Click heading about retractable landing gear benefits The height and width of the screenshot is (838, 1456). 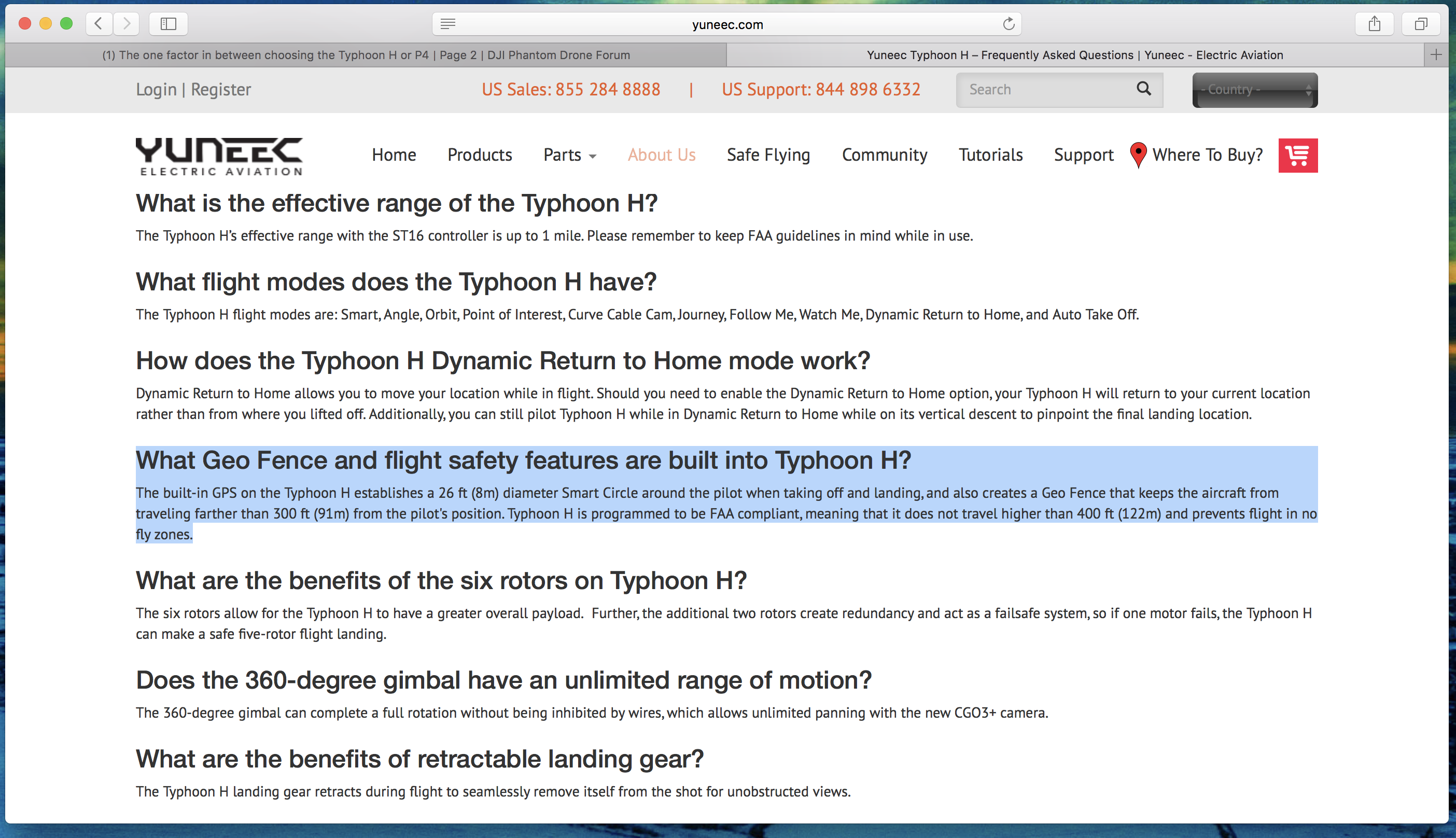419,759
